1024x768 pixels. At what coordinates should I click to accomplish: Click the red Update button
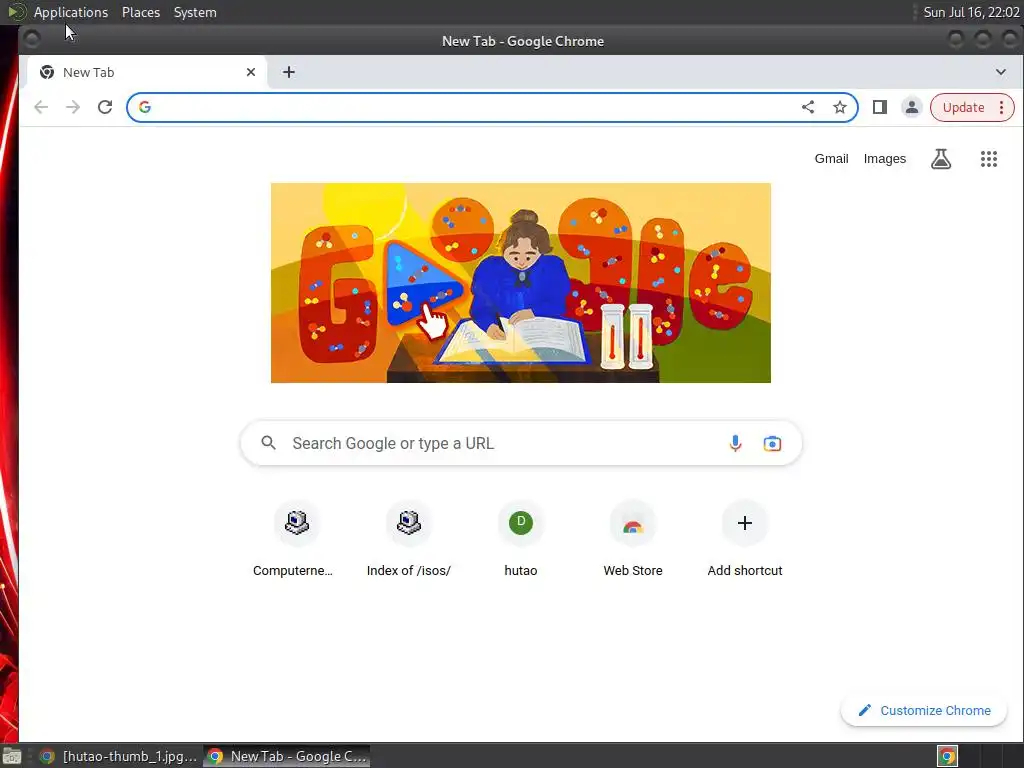click(963, 107)
